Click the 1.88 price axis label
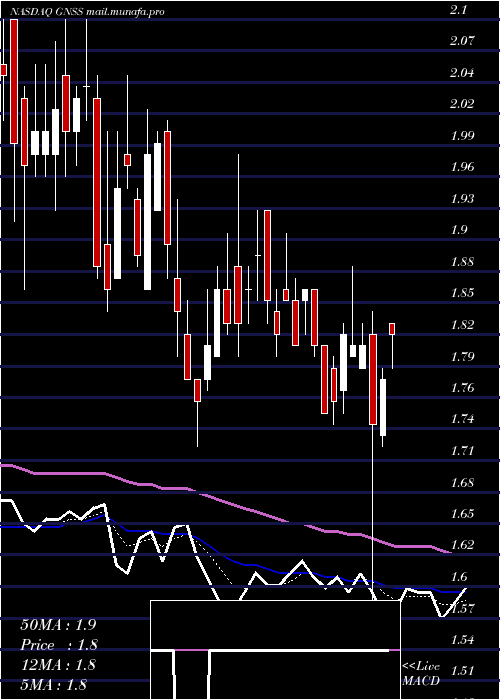Viewport: 500px width, 700px height. coord(462,262)
